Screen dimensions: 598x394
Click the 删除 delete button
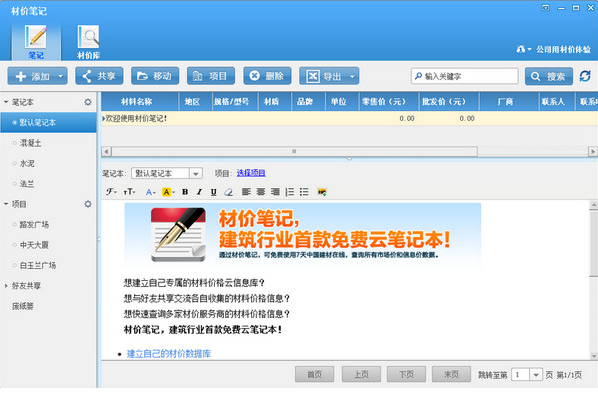(x=267, y=76)
